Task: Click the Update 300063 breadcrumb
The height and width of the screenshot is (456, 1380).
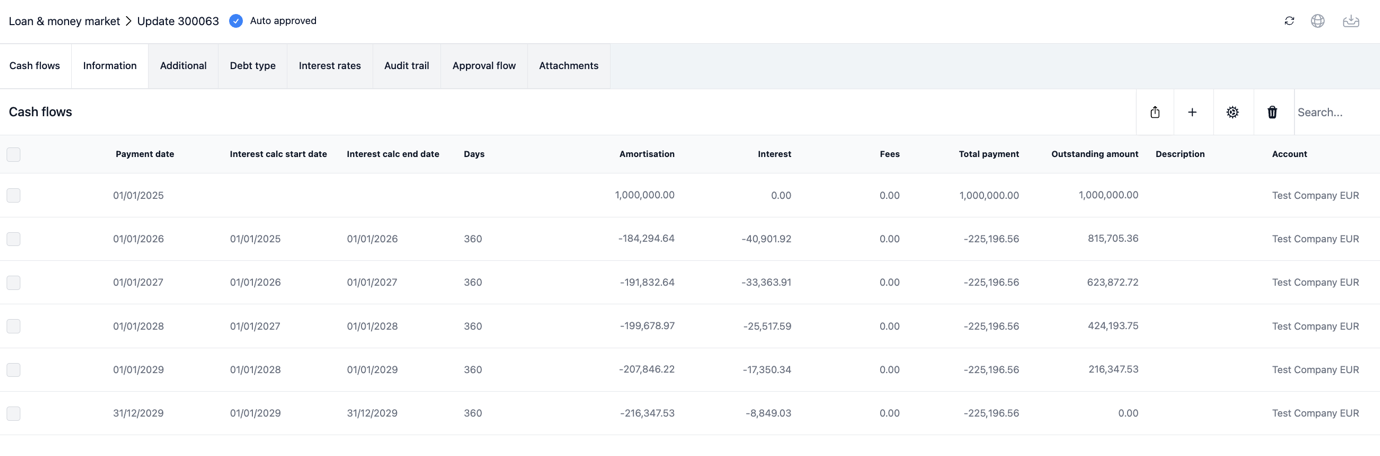Action: pyautogui.click(x=178, y=21)
